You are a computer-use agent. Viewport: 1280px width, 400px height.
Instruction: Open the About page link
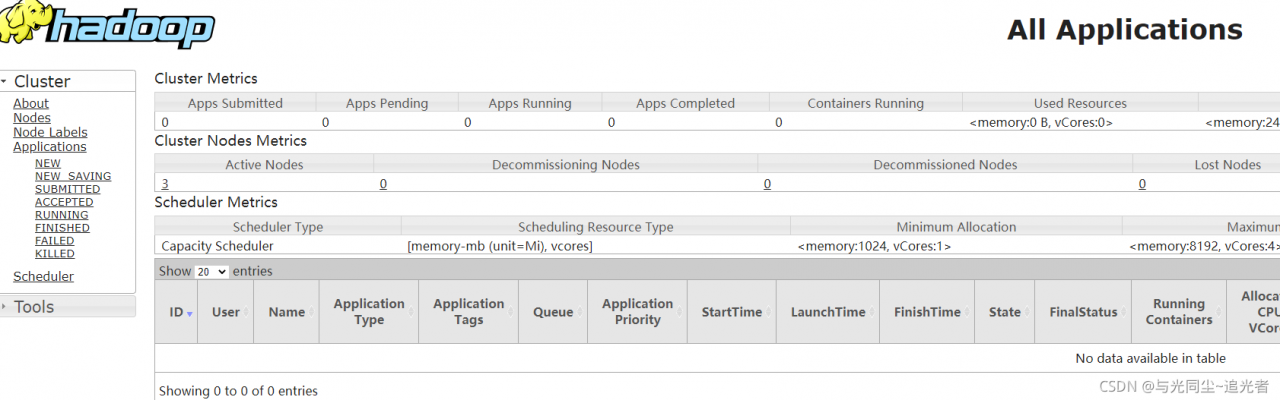coord(31,103)
